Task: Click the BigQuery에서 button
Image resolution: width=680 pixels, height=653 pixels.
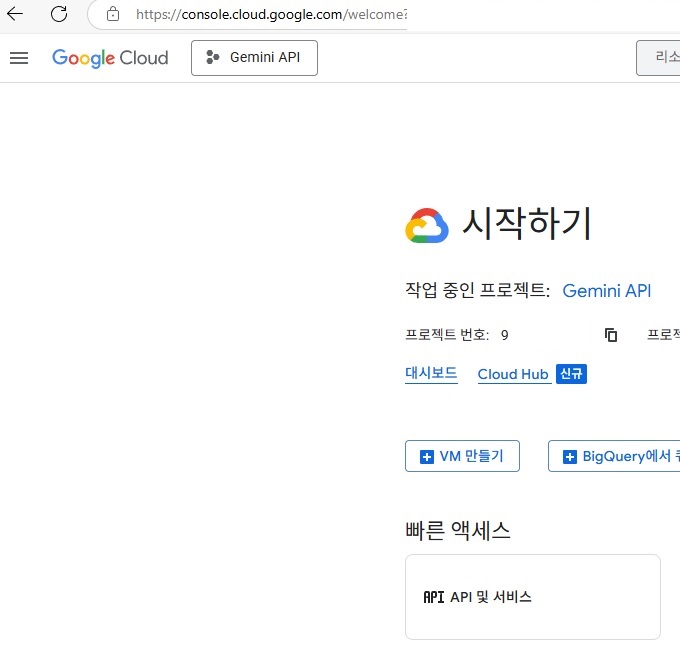Action: pos(614,456)
